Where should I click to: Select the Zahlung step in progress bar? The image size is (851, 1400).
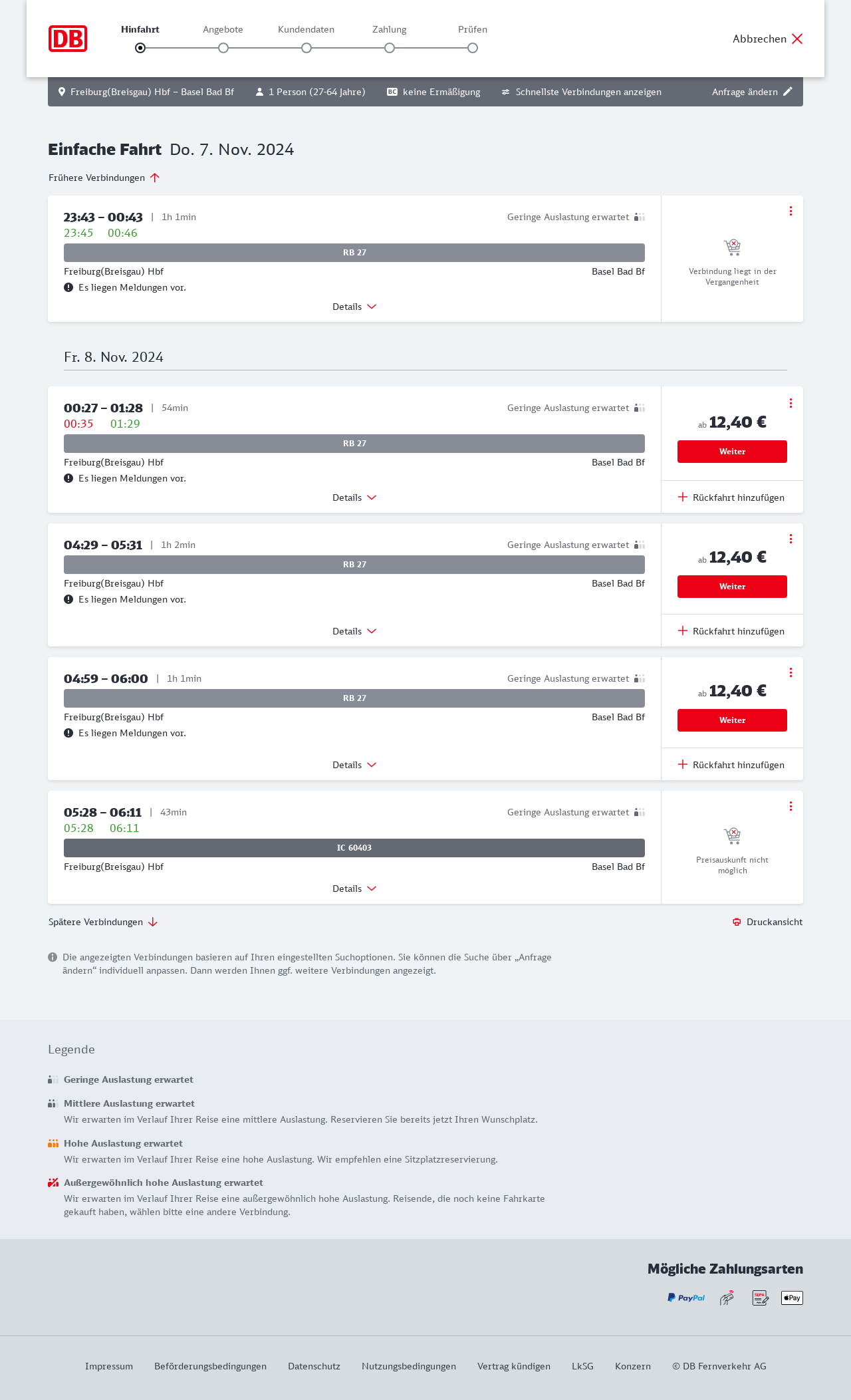click(x=390, y=47)
